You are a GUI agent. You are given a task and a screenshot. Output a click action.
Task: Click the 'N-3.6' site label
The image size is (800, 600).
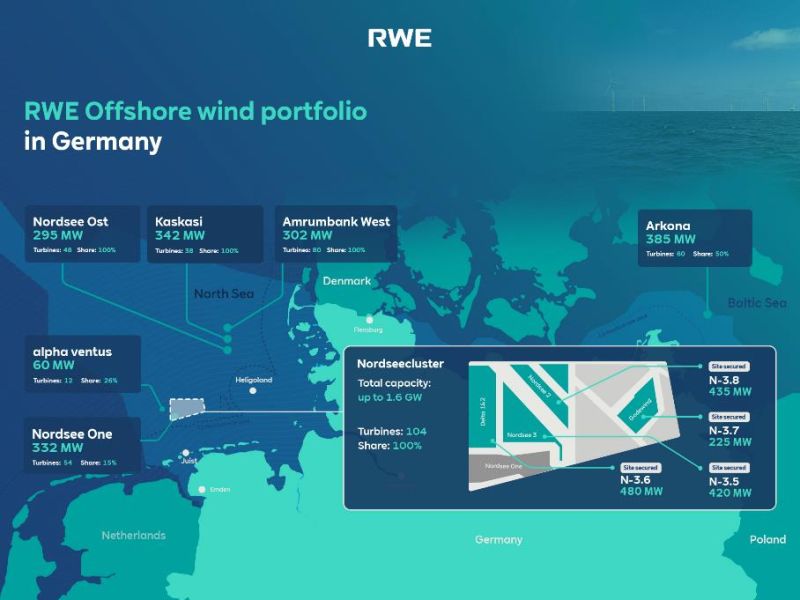click(635, 480)
